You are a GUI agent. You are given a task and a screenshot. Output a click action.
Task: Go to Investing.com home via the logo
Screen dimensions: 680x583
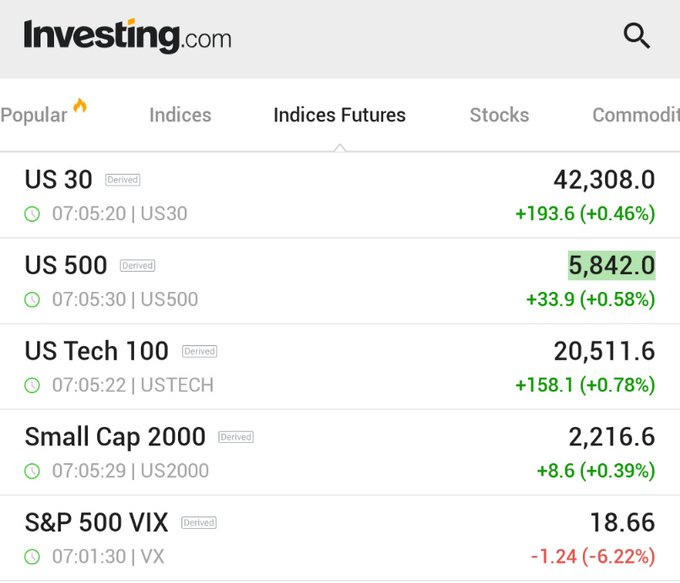click(128, 36)
